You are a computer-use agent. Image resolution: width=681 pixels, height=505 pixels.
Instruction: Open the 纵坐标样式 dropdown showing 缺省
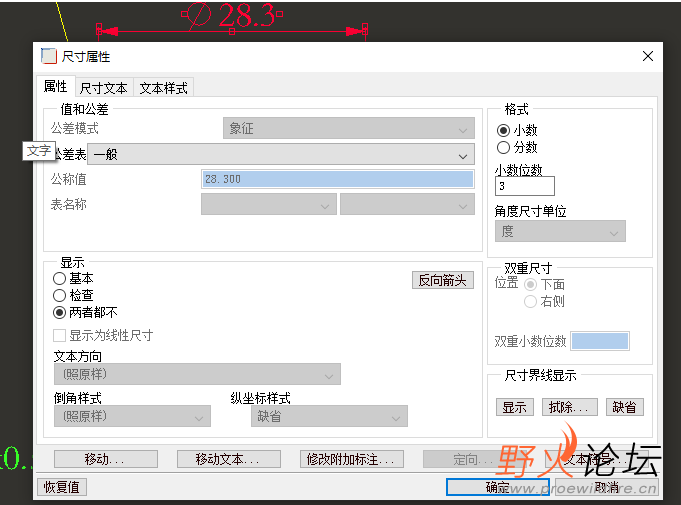coord(329,416)
